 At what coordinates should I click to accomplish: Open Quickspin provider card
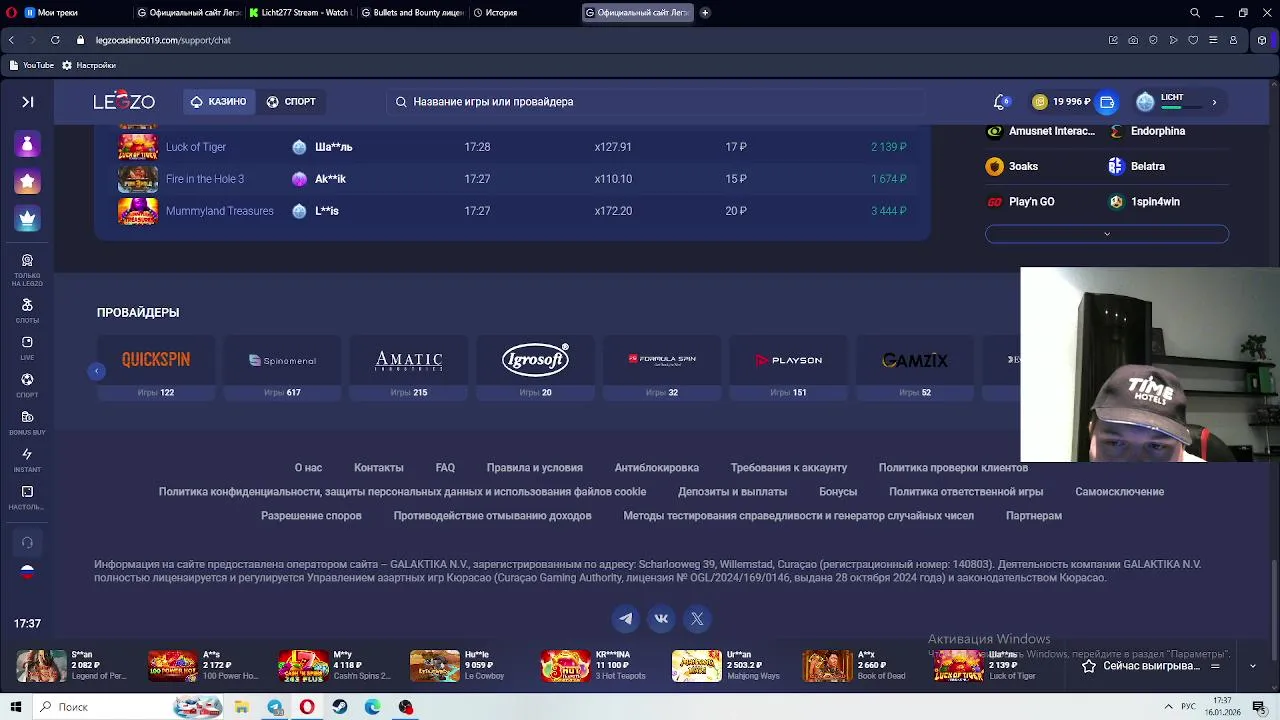coord(156,370)
